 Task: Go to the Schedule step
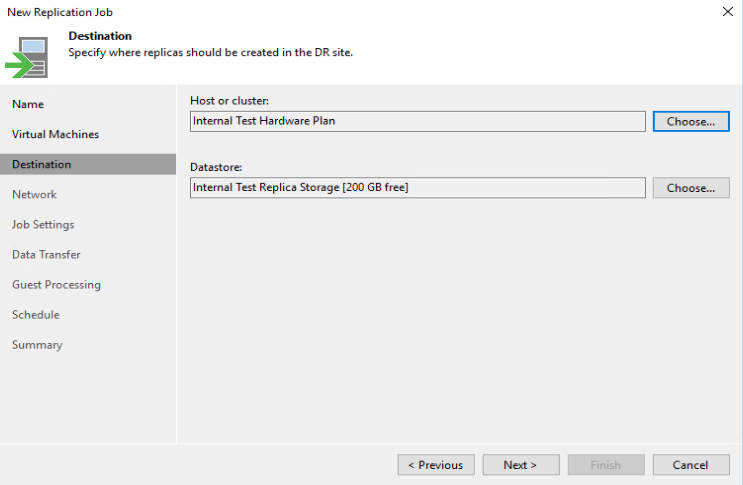[36, 314]
